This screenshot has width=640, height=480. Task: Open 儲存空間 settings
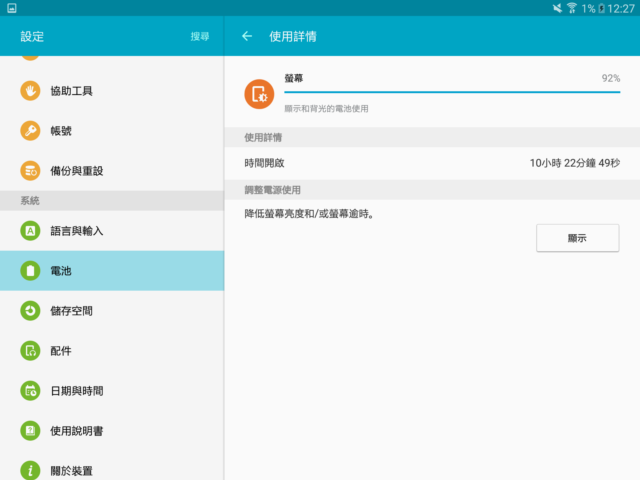[112, 311]
